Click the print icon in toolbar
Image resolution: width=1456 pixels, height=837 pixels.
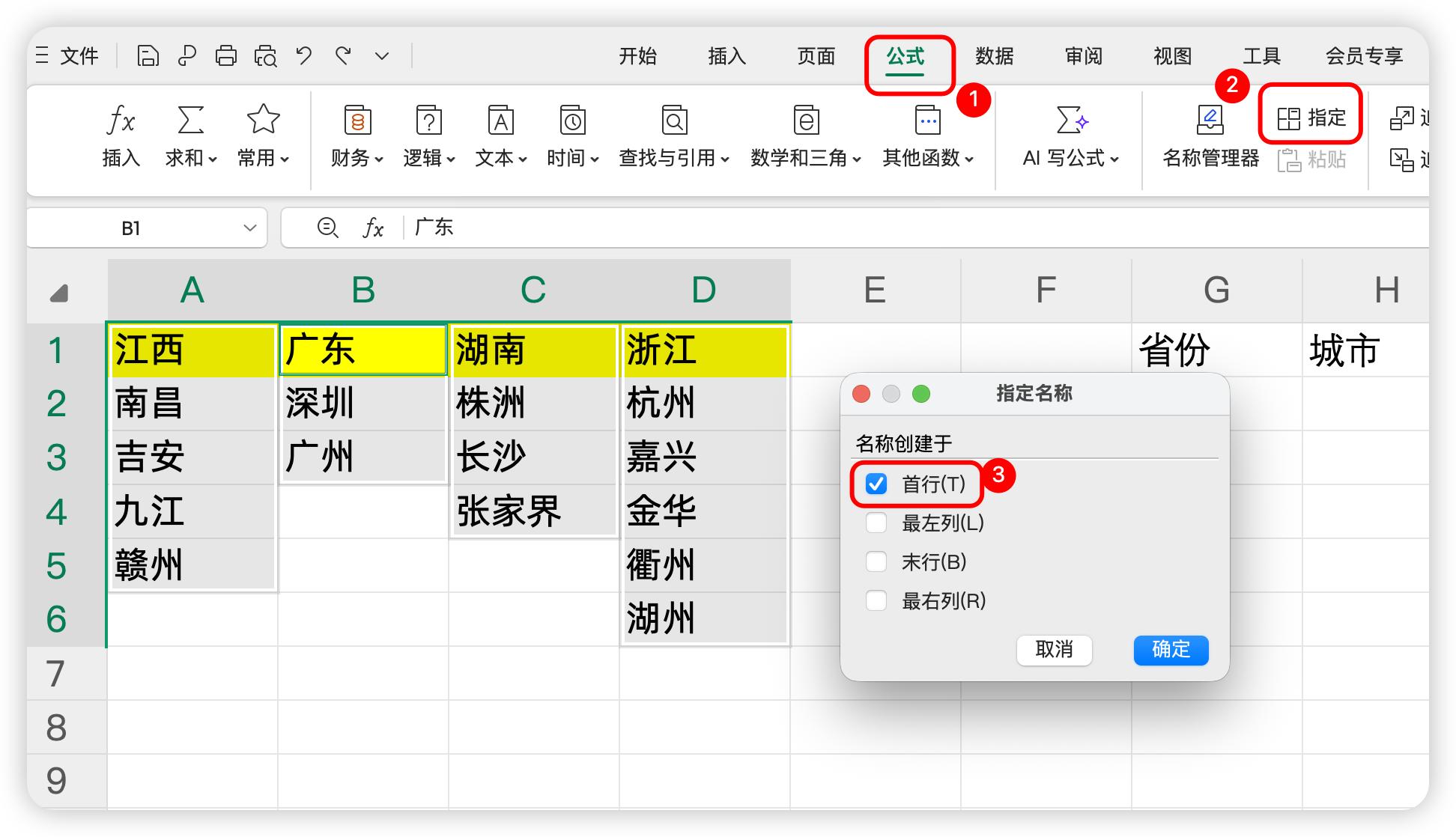(225, 56)
